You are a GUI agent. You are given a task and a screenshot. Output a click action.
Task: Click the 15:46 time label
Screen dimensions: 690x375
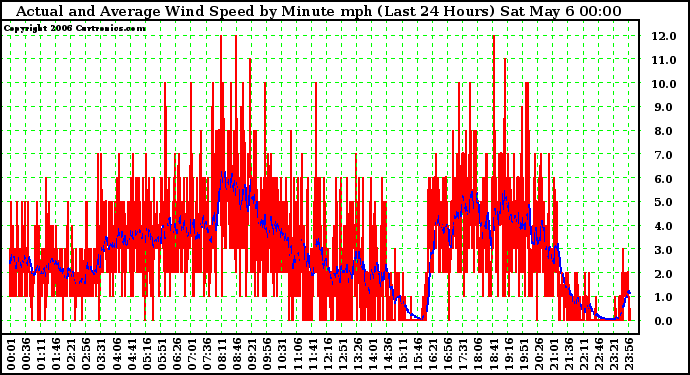418,354
